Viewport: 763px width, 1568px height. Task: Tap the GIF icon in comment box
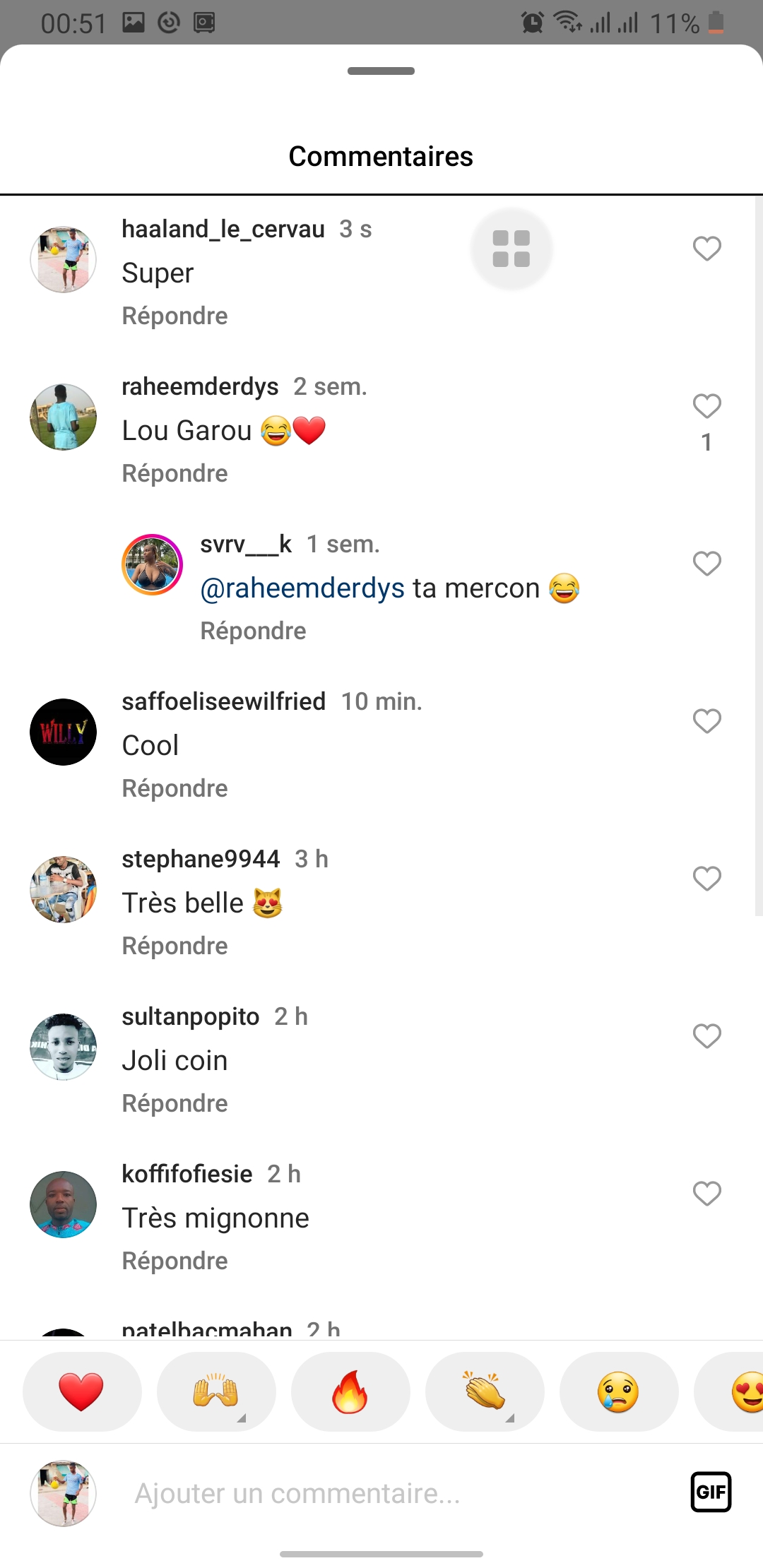tap(711, 1492)
